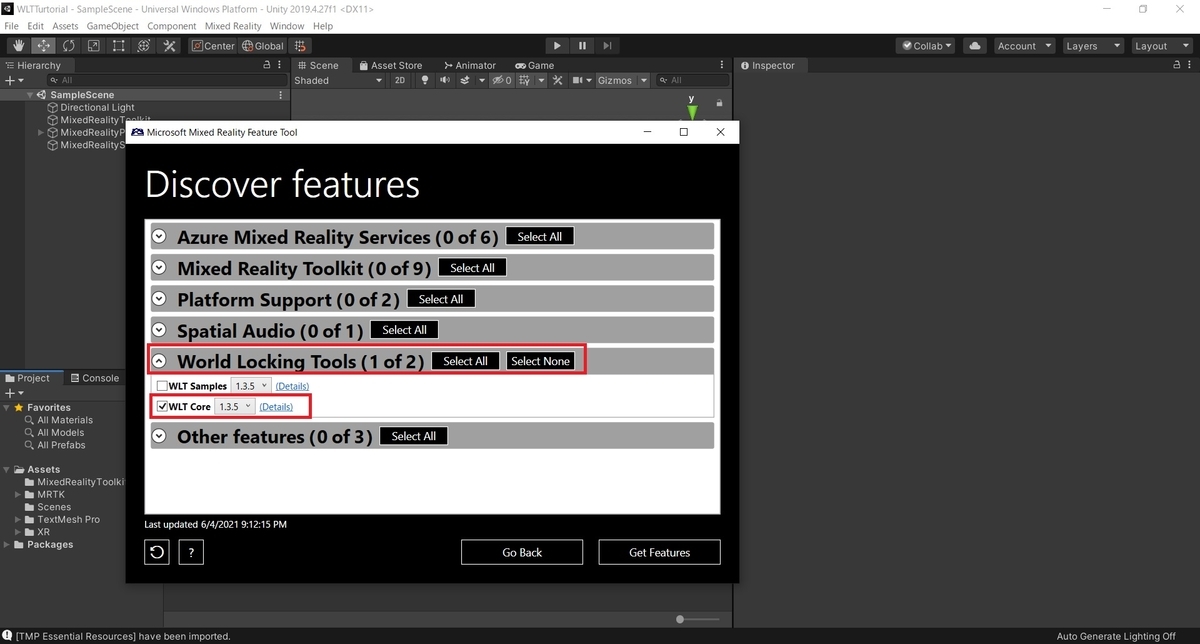
Task: Toggle grid snapping icon next to Global
Action: [301, 46]
